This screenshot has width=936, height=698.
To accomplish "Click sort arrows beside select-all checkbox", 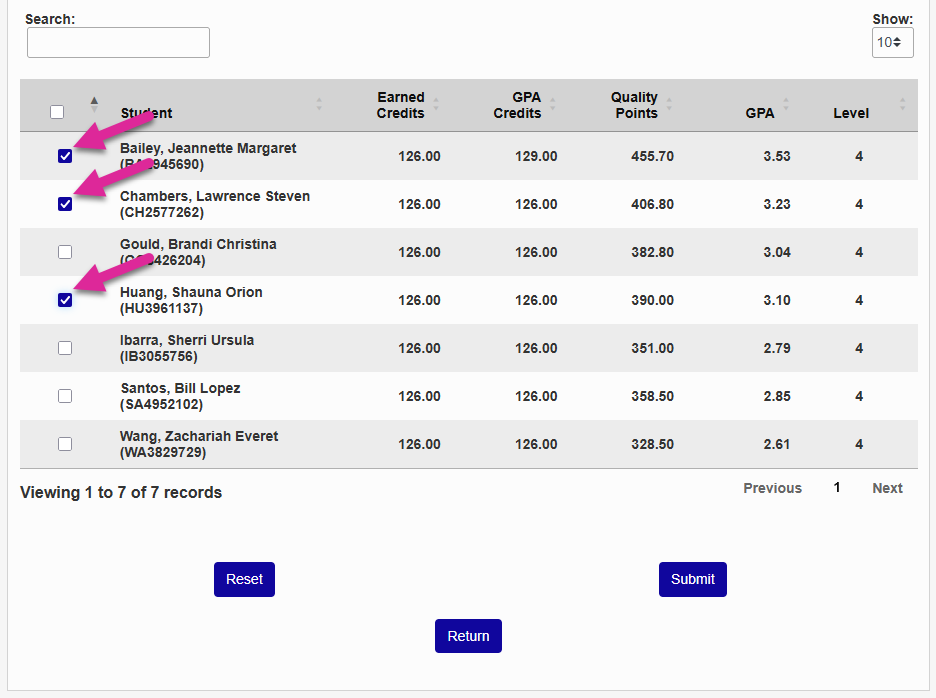I will click(94, 104).
